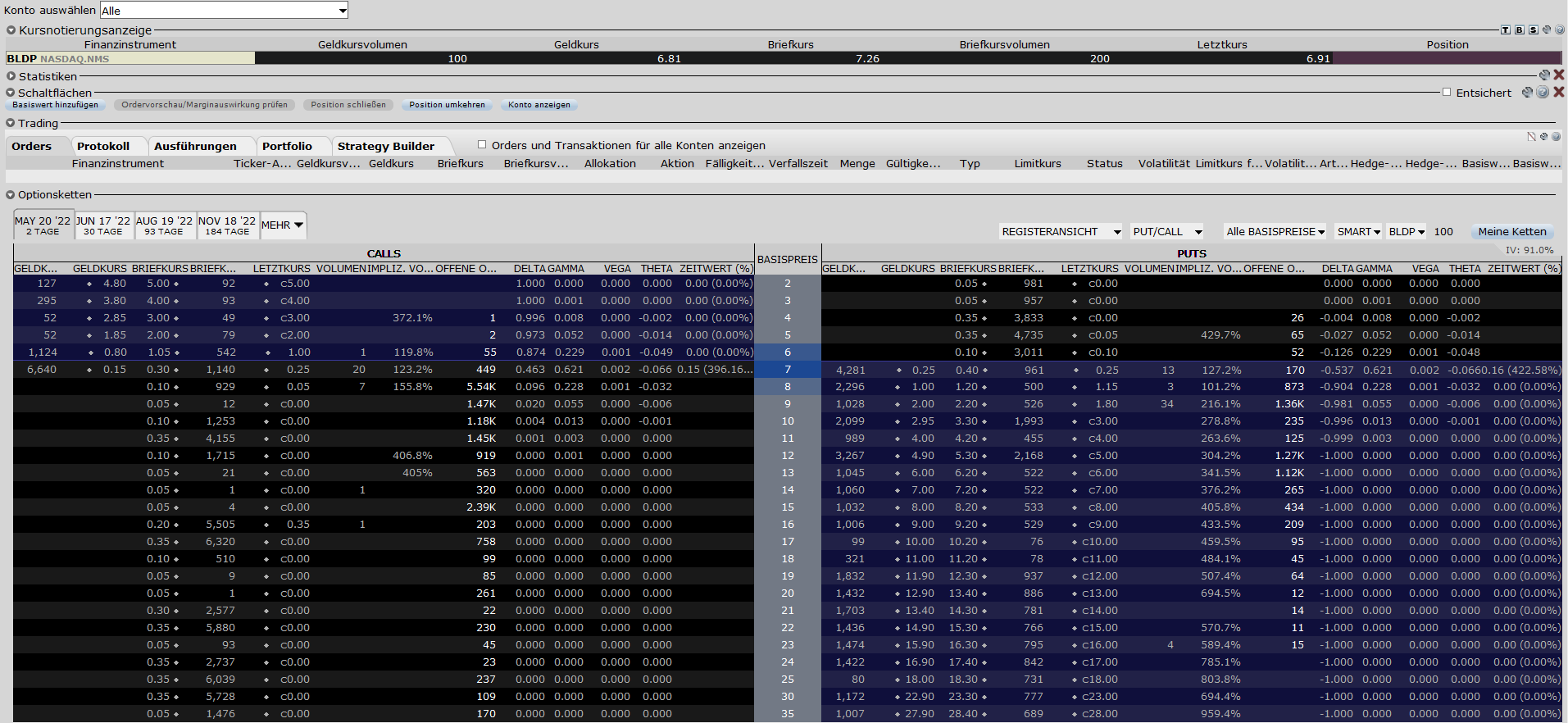Open the PUT/CALL dropdown

tap(1167, 232)
